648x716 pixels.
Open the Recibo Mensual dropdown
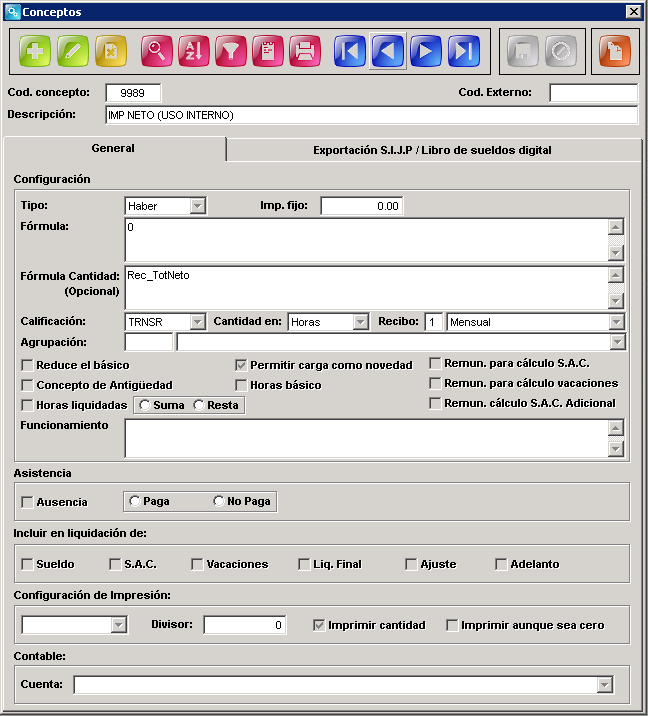click(x=616, y=322)
